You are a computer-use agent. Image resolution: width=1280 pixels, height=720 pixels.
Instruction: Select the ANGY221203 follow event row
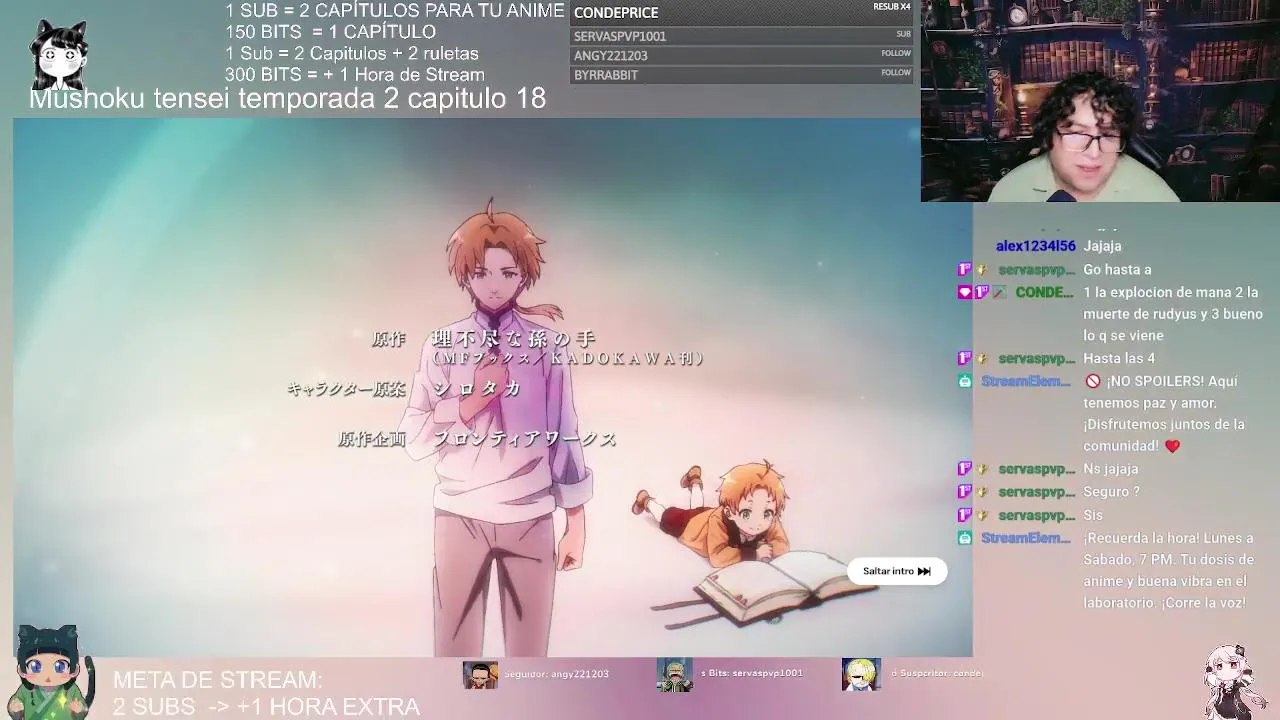click(x=742, y=56)
